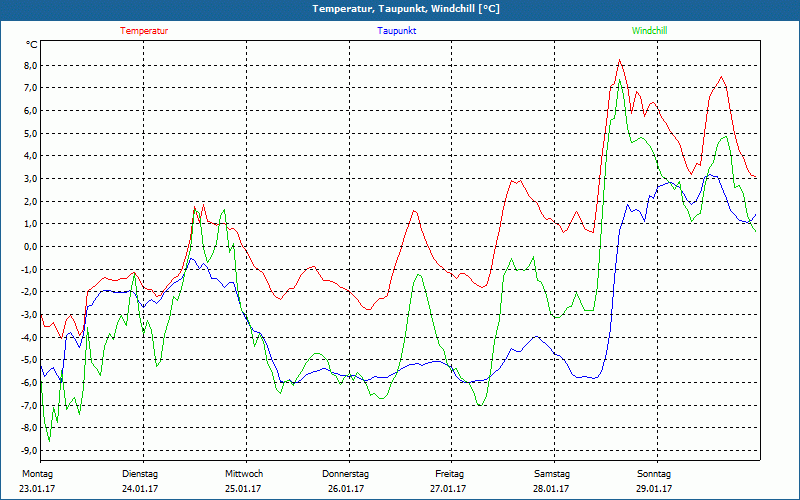
Task: Click the green Windchill legend label
Action: 649,31
